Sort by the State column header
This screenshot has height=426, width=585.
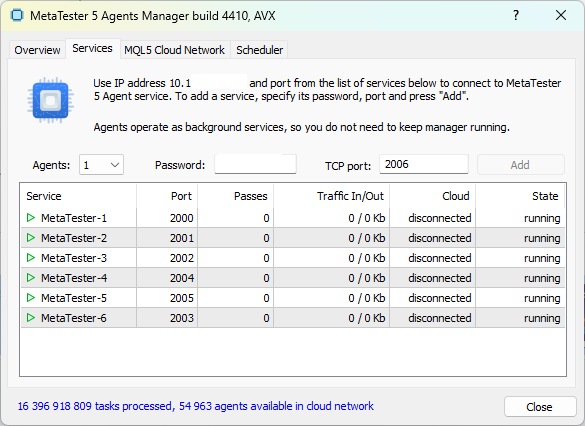coord(520,196)
